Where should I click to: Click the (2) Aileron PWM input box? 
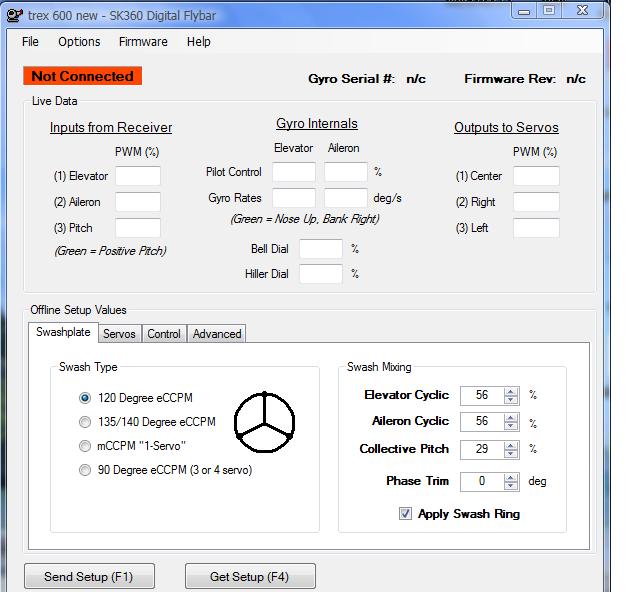[x=138, y=202]
